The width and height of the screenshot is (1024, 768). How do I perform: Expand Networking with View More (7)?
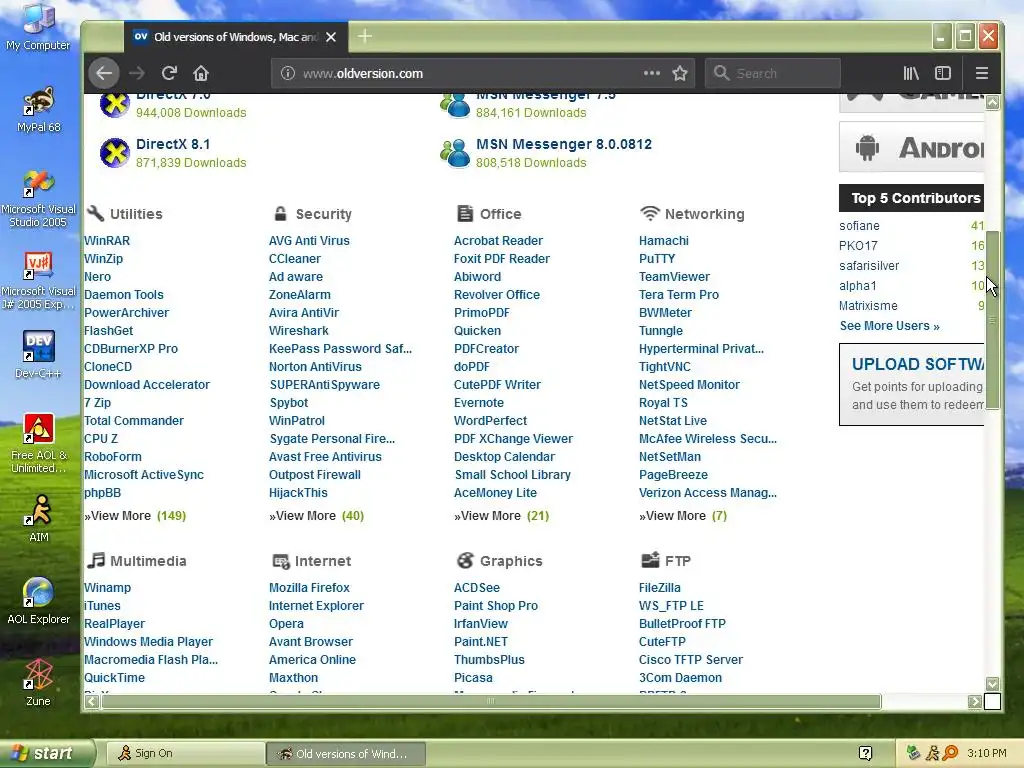(683, 516)
